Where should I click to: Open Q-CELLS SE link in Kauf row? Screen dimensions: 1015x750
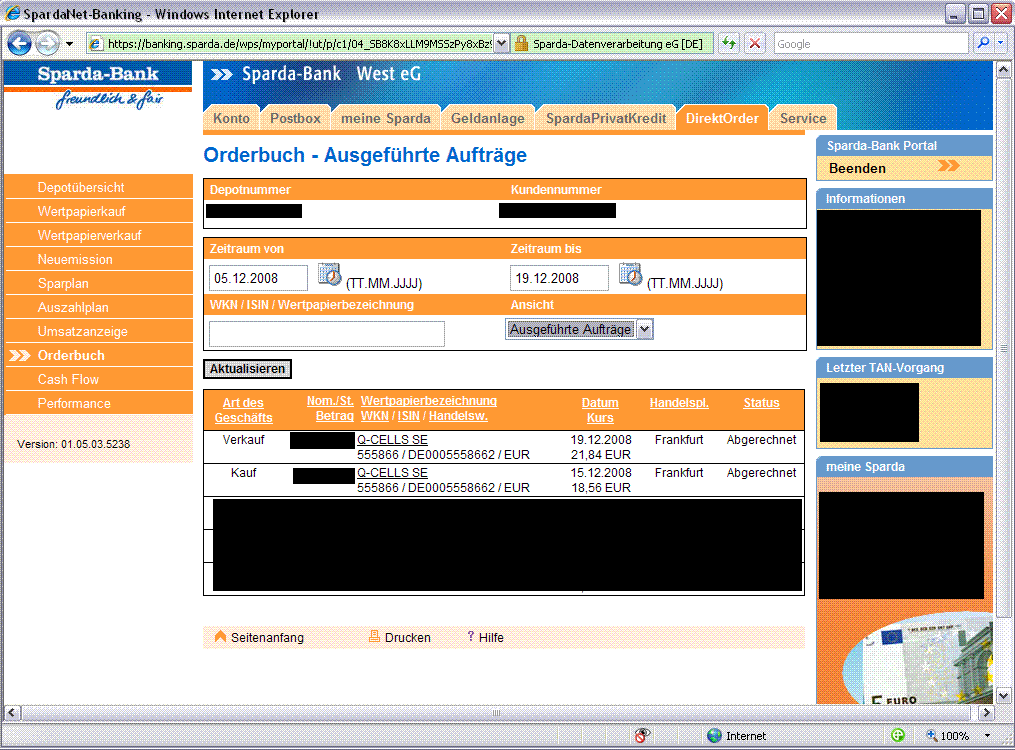(x=392, y=472)
